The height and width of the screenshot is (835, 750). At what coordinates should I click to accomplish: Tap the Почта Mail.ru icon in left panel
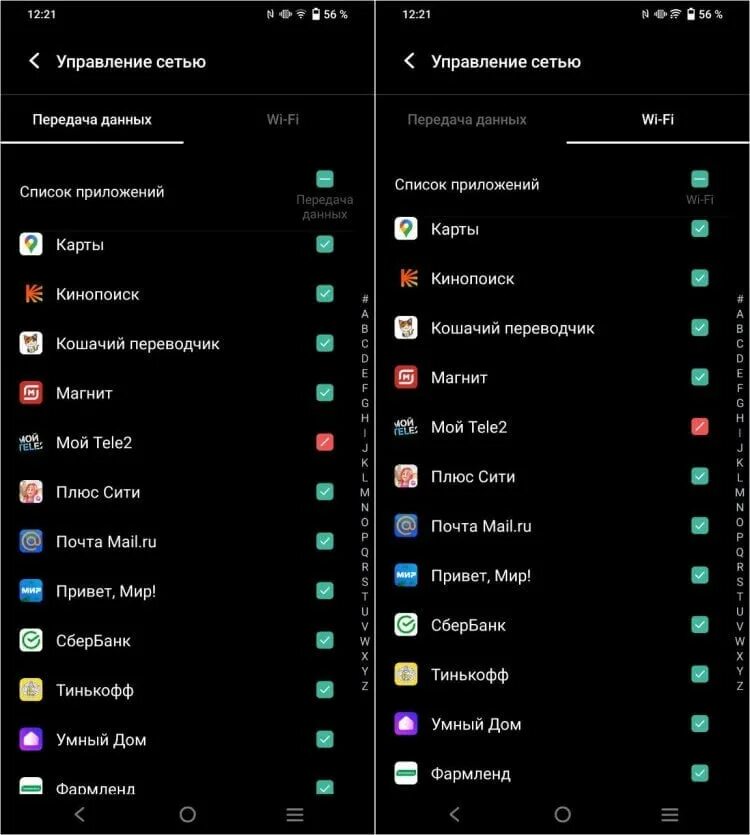pos(31,542)
